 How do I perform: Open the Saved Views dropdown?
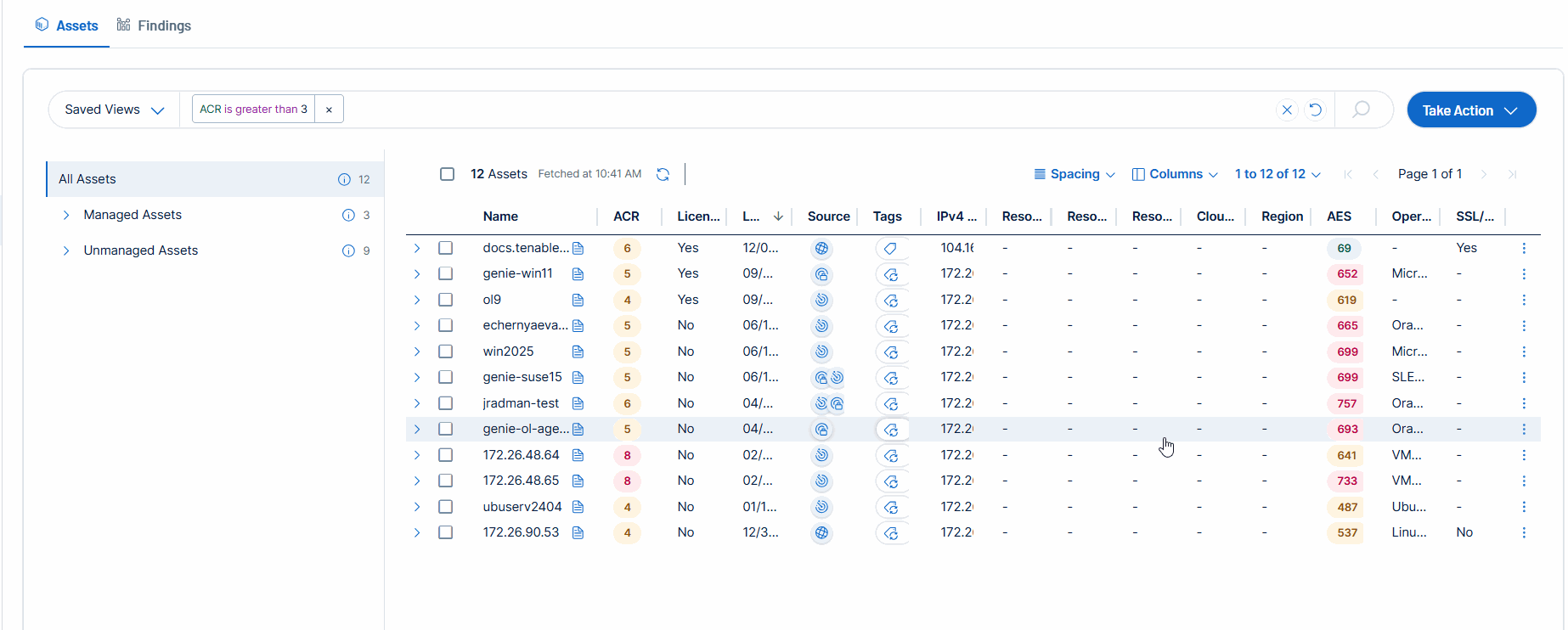pos(114,110)
